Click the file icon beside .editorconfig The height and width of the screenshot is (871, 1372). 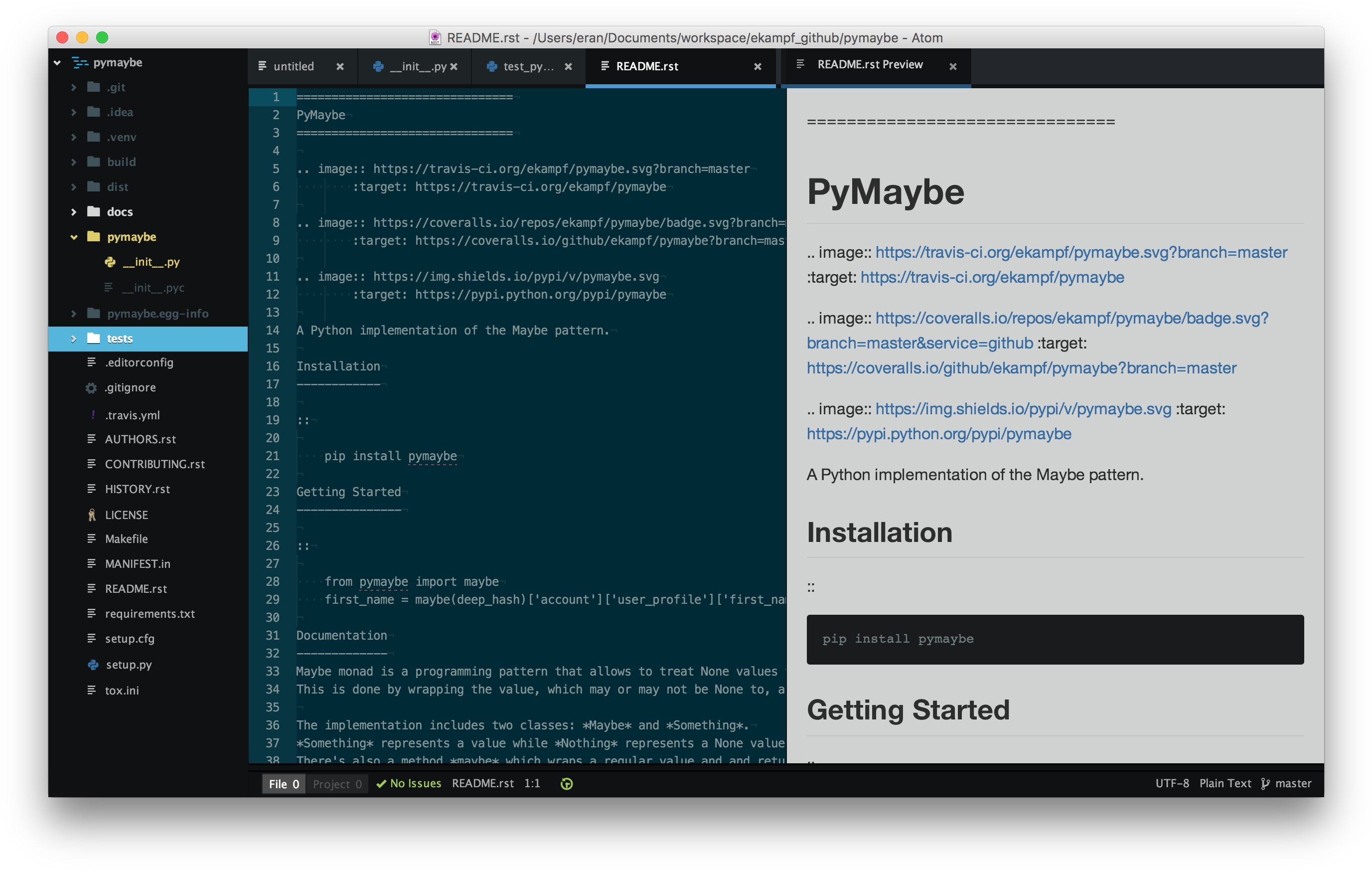[x=91, y=362]
